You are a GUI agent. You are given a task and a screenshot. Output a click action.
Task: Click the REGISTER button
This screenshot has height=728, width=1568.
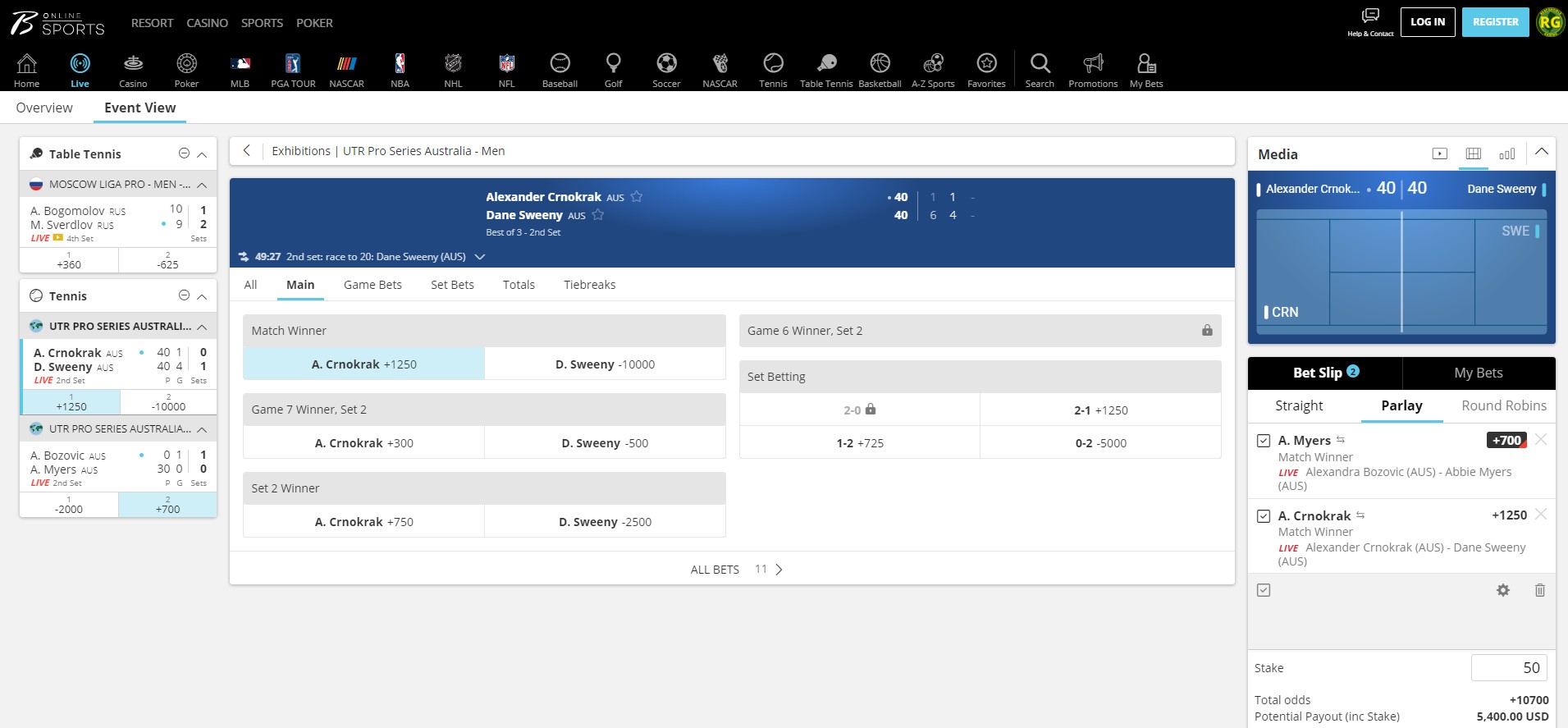(1495, 22)
